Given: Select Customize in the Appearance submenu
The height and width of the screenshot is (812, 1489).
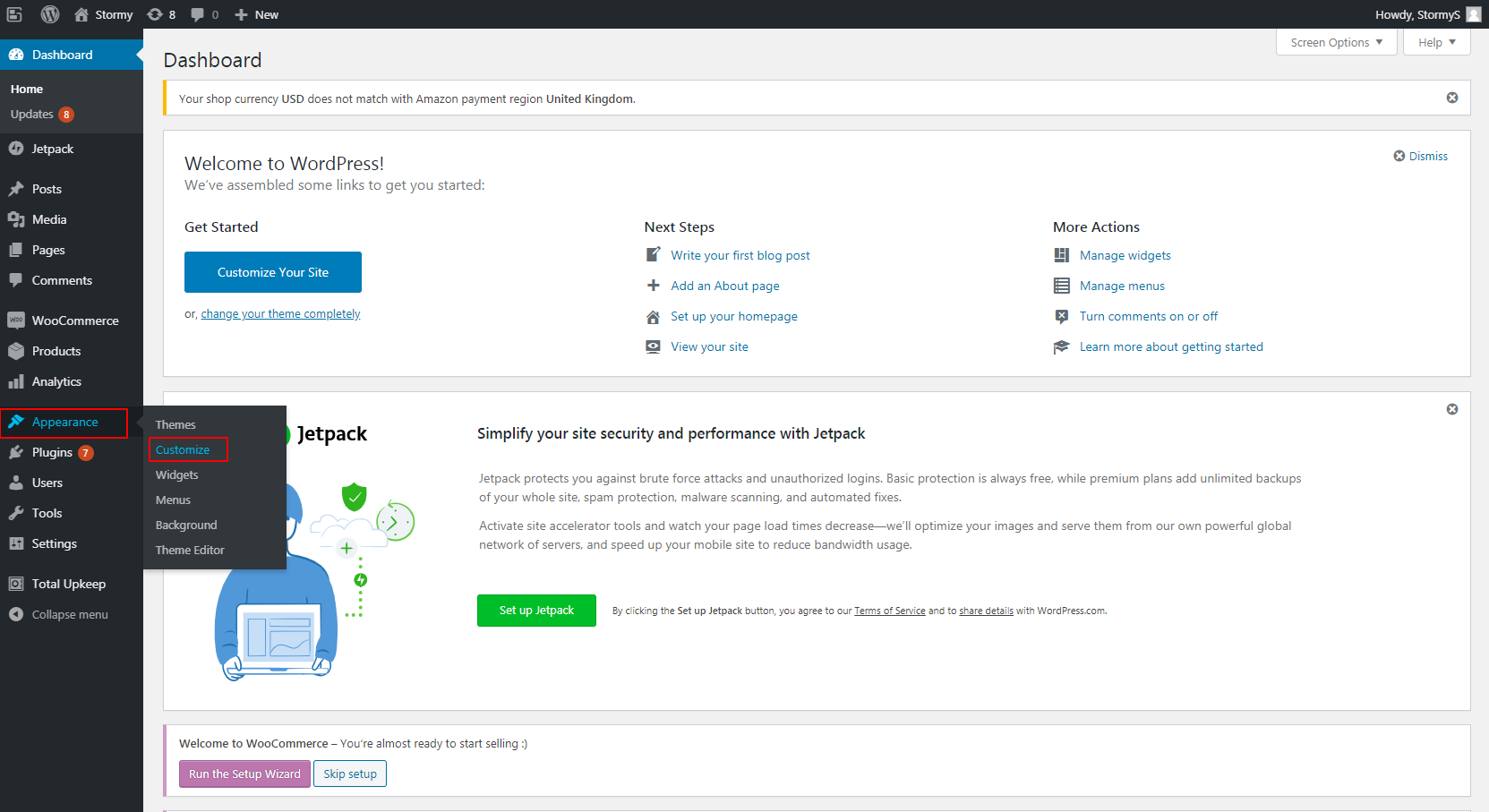Looking at the screenshot, I should click(183, 449).
